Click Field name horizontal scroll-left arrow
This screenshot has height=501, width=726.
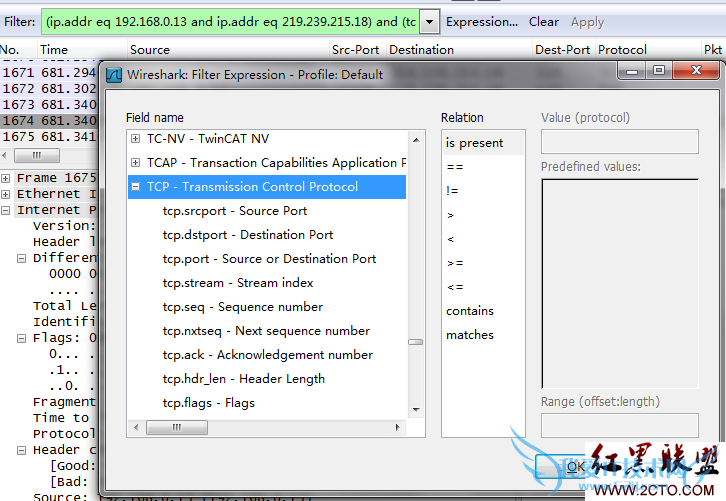136,427
